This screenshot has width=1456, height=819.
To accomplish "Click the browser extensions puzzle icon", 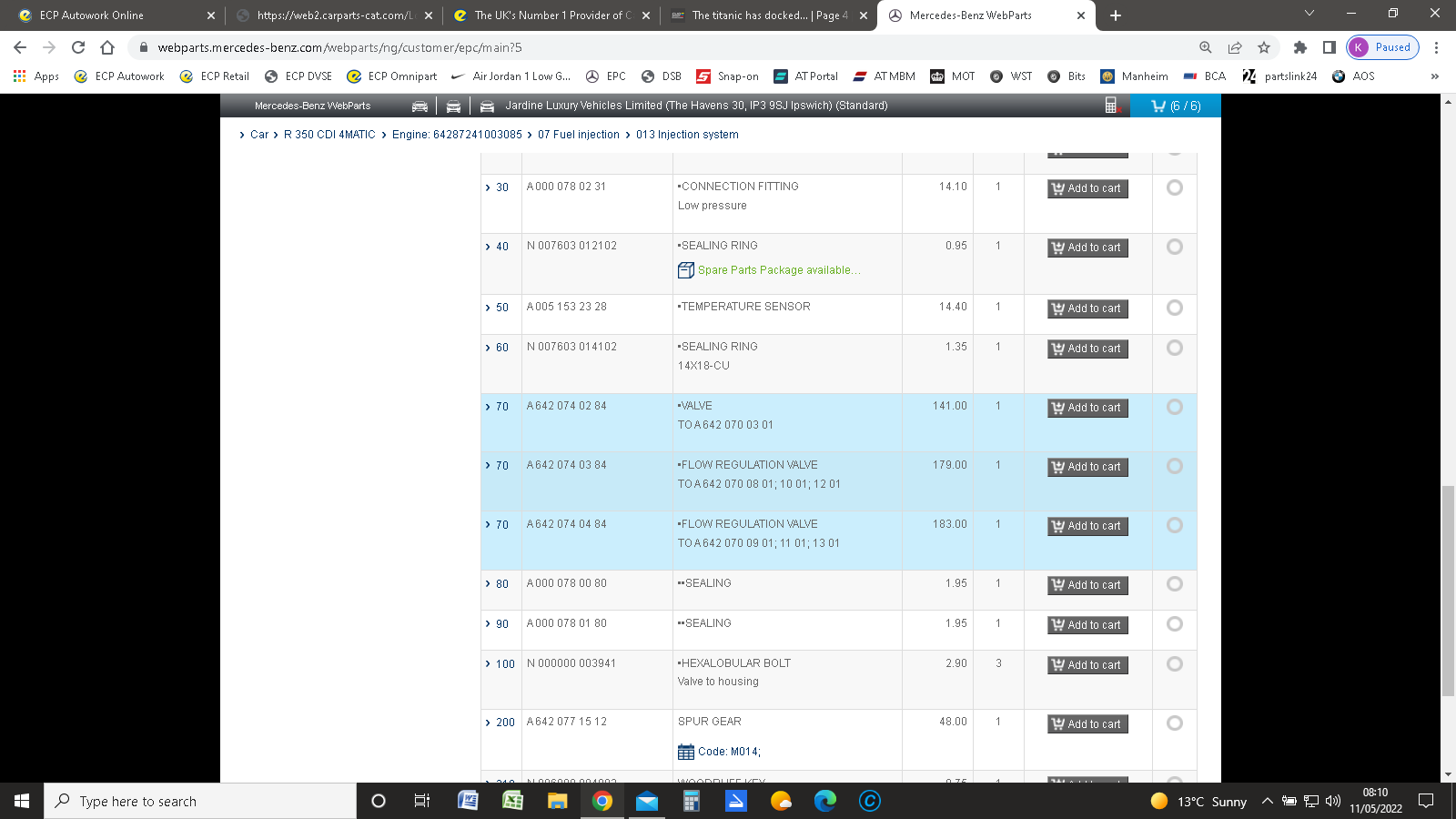I will pos(1299,47).
